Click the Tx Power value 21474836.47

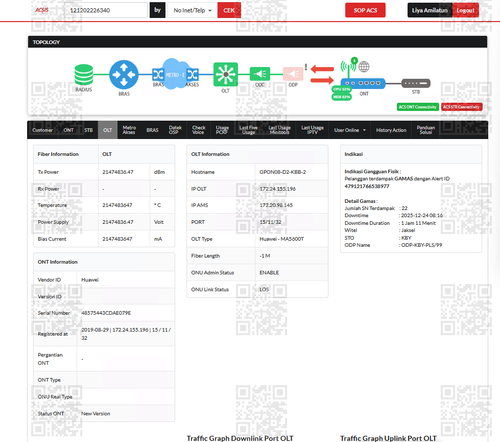(x=118, y=172)
